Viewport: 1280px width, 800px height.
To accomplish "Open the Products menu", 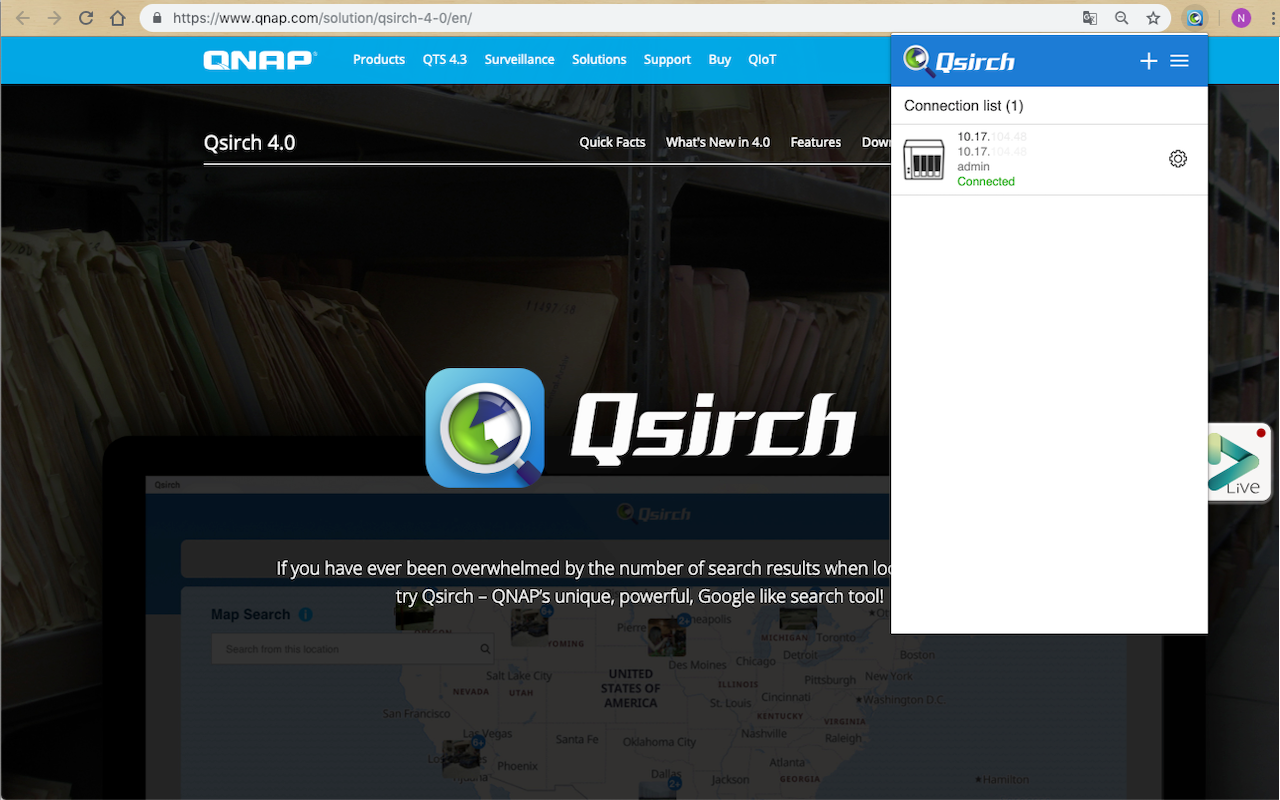I will point(379,59).
